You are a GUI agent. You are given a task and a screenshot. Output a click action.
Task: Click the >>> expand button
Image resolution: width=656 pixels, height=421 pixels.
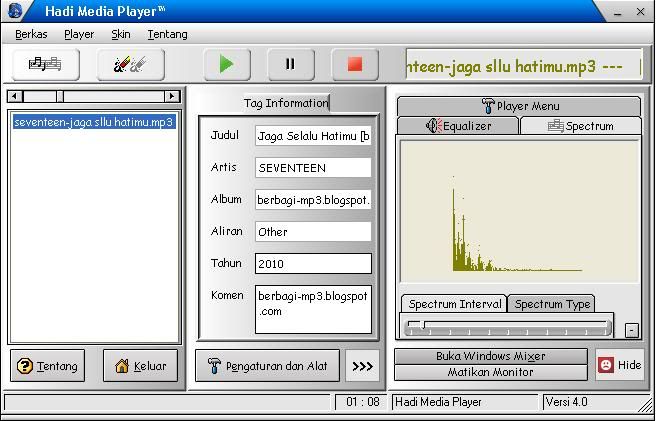(x=362, y=366)
